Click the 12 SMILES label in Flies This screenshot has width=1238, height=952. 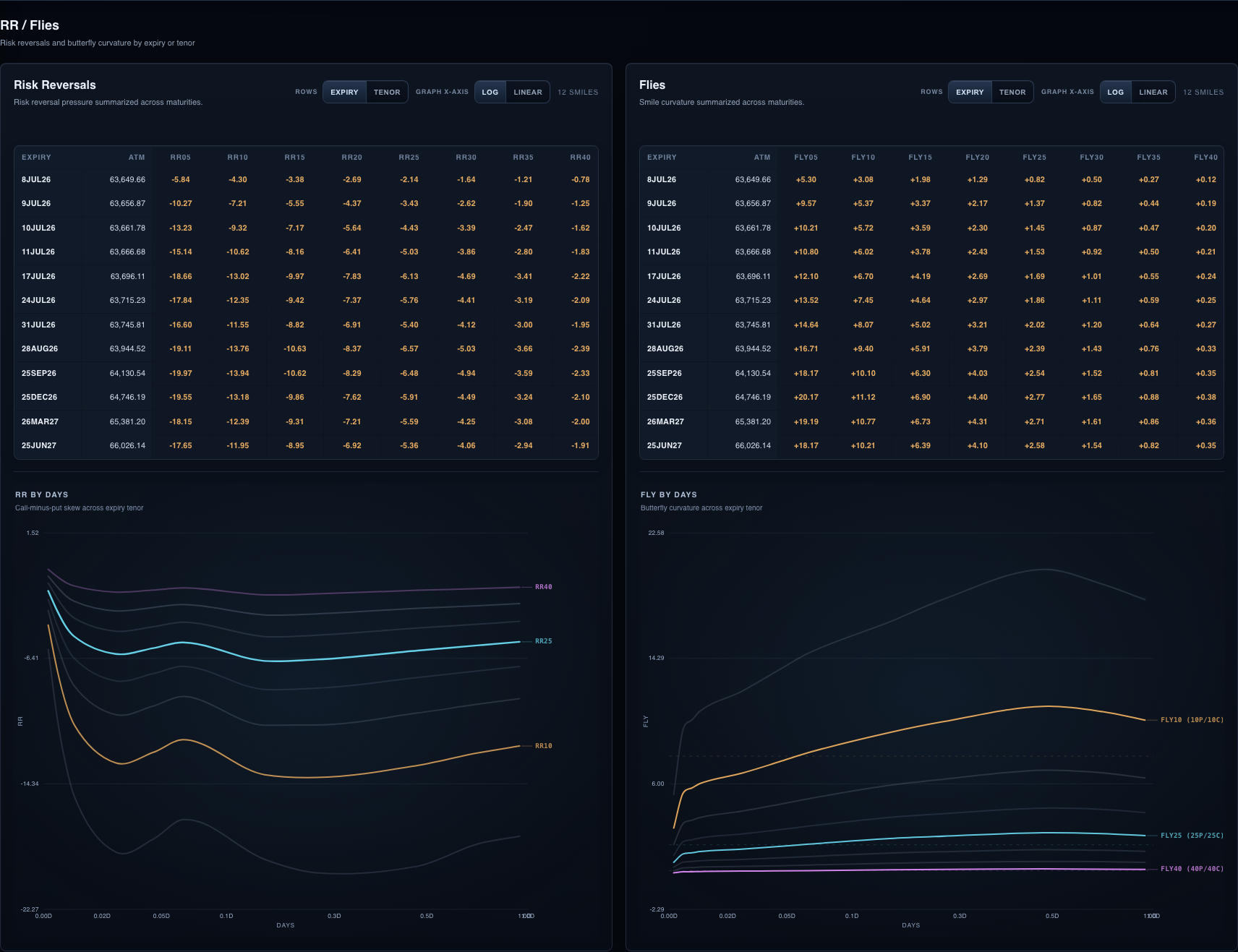point(1203,92)
